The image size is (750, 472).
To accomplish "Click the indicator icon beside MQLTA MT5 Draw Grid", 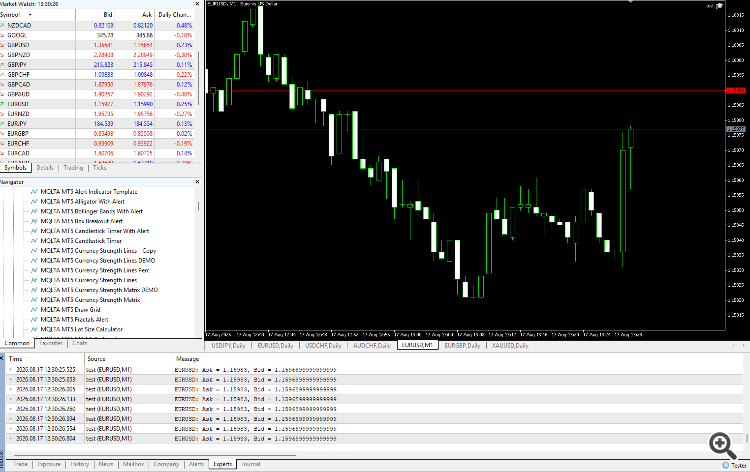I will 34,309.
